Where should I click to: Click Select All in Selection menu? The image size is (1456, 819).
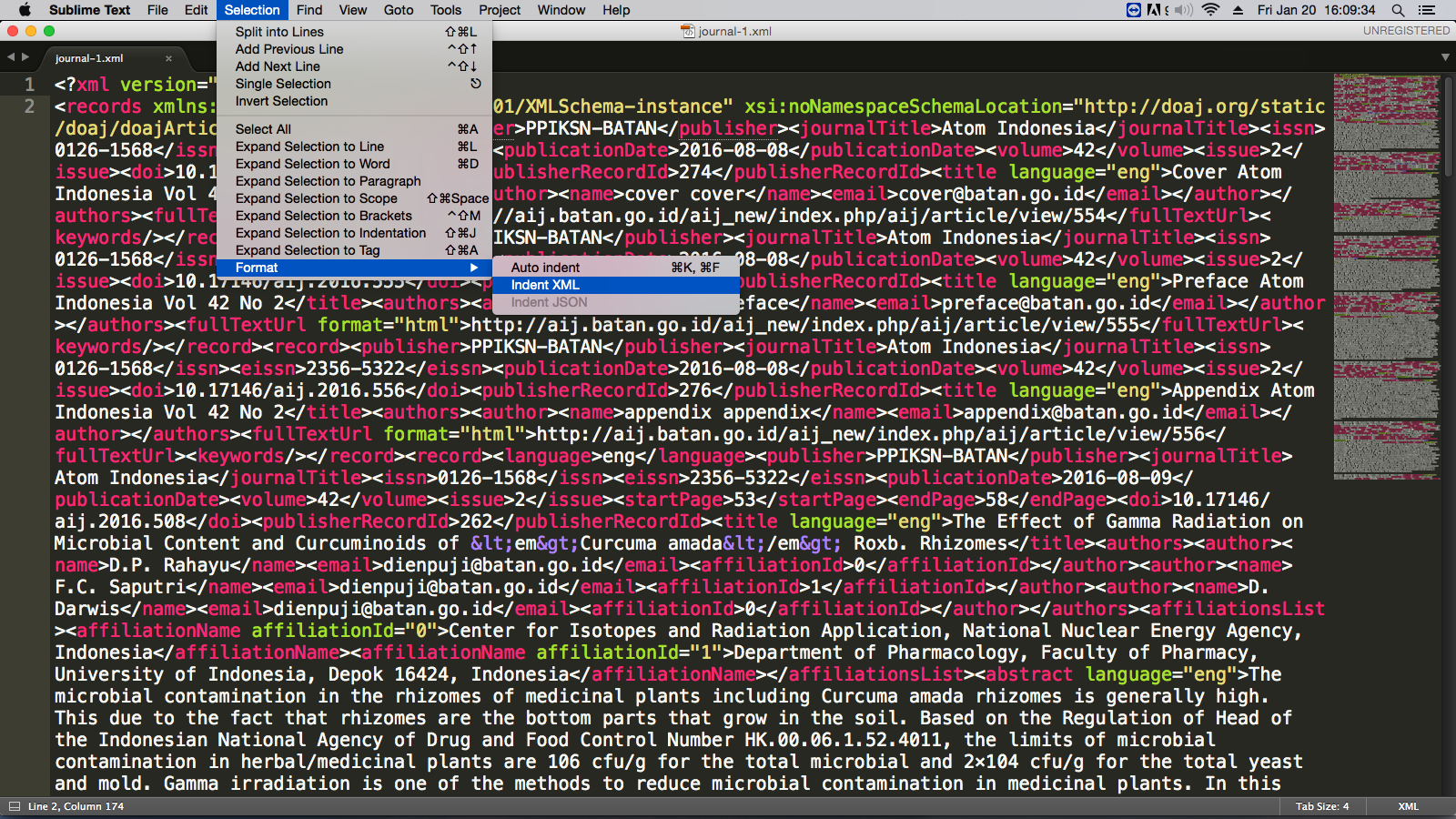click(263, 129)
